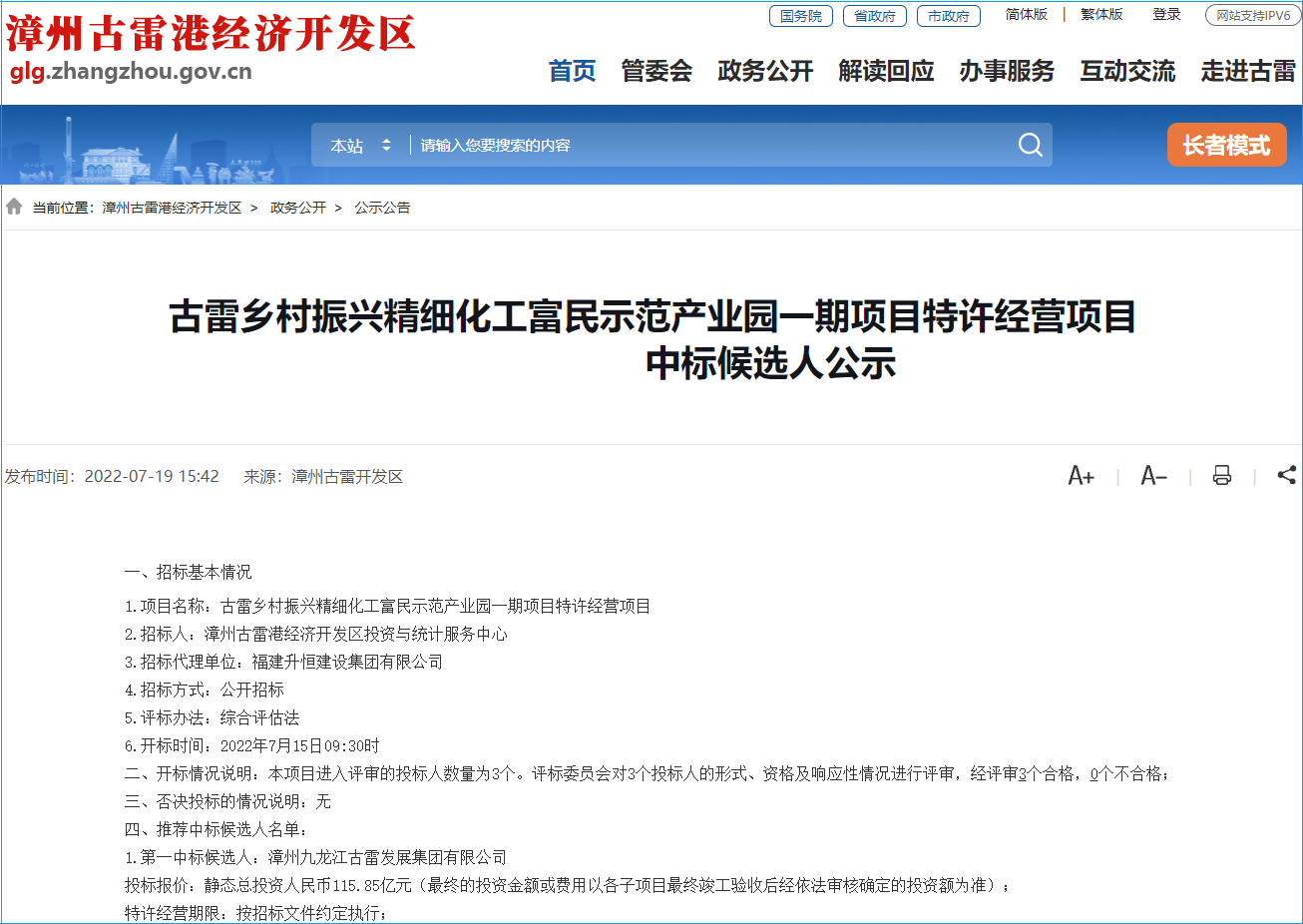The height and width of the screenshot is (924, 1303).
Task: Open the 互动交流 section
Action: click(x=1126, y=72)
